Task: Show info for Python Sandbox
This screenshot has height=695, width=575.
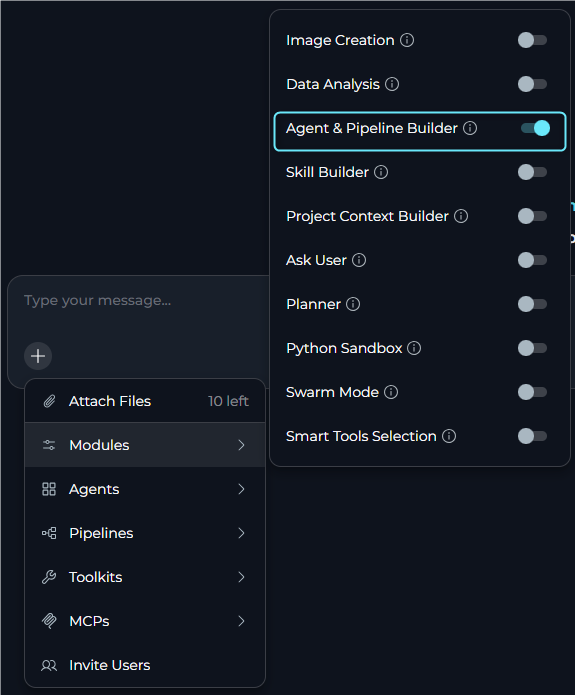Action: click(414, 348)
